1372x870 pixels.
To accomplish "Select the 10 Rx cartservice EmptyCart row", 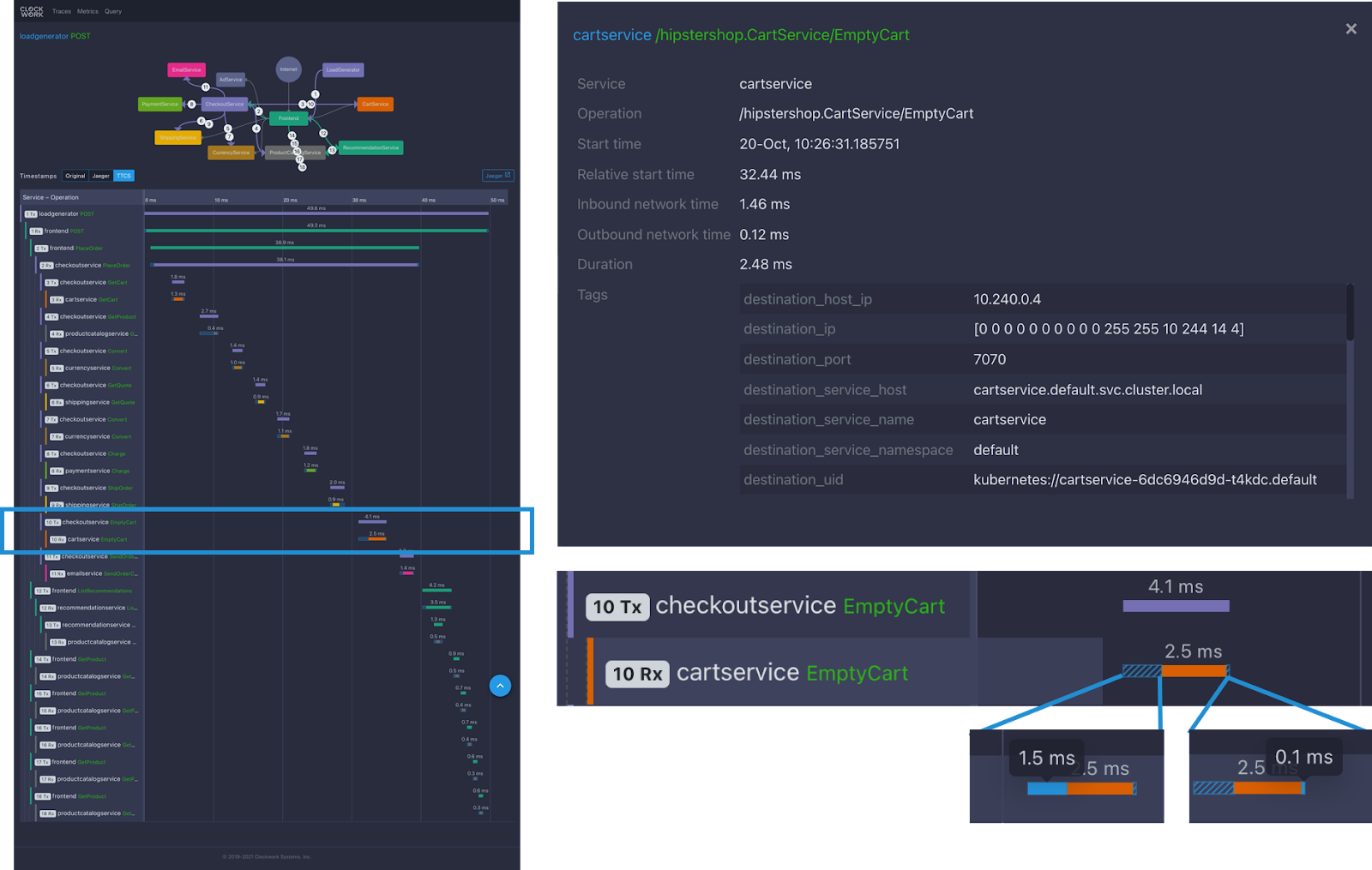I will point(95,540).
